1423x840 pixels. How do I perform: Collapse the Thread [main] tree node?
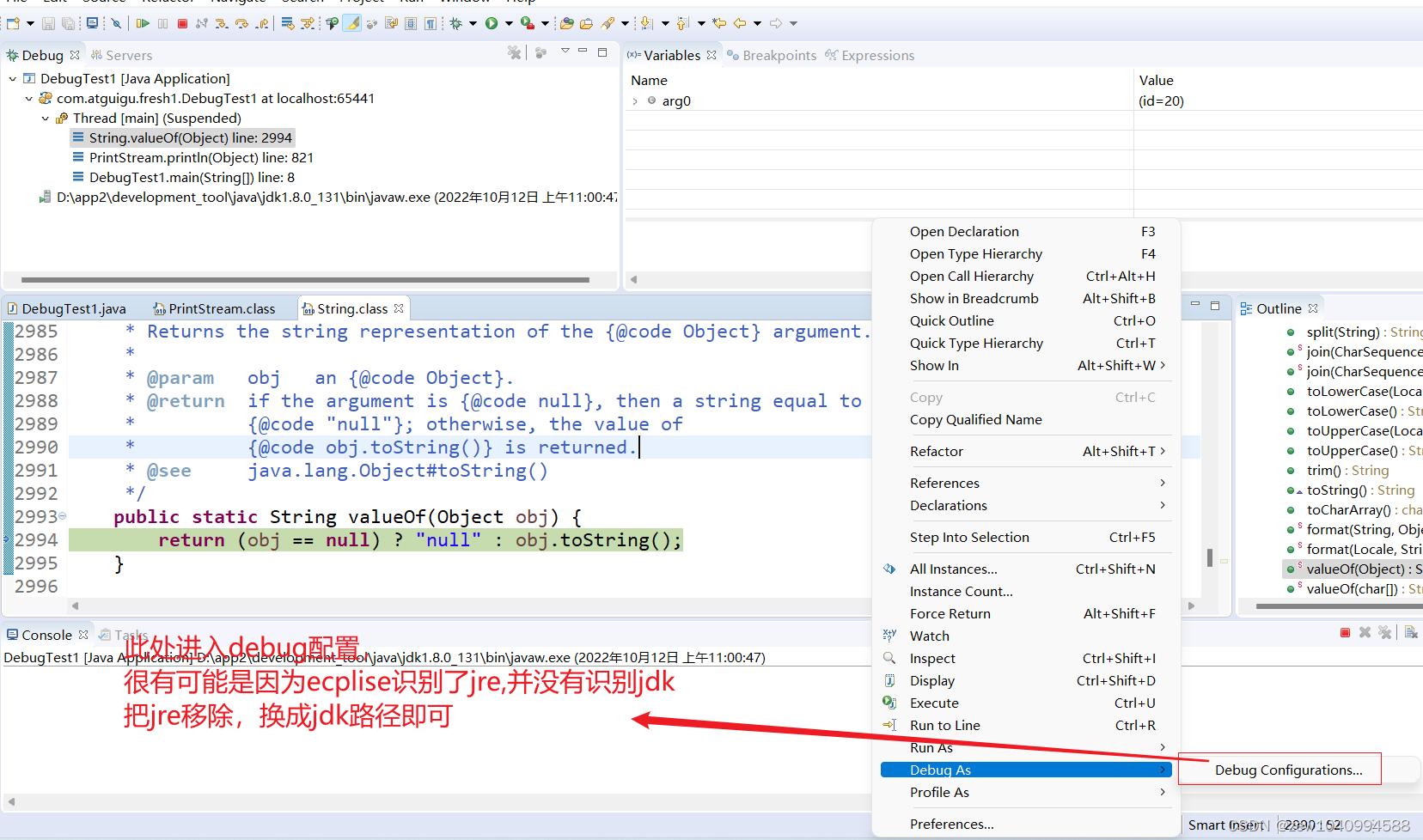pos(45,118)
